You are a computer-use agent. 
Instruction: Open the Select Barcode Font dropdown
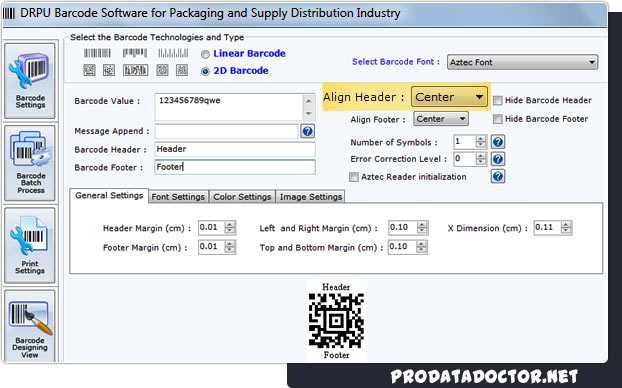[x=522, y=62]
